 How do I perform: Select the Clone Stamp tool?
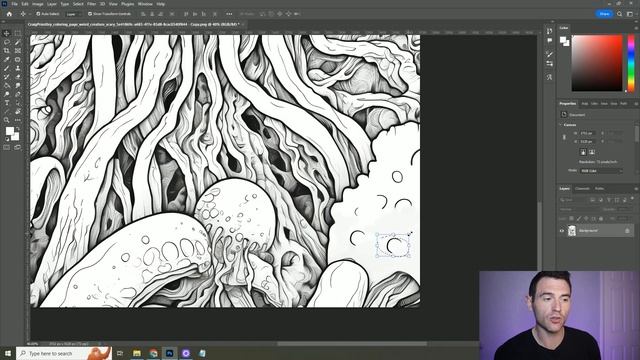(18, 68)
